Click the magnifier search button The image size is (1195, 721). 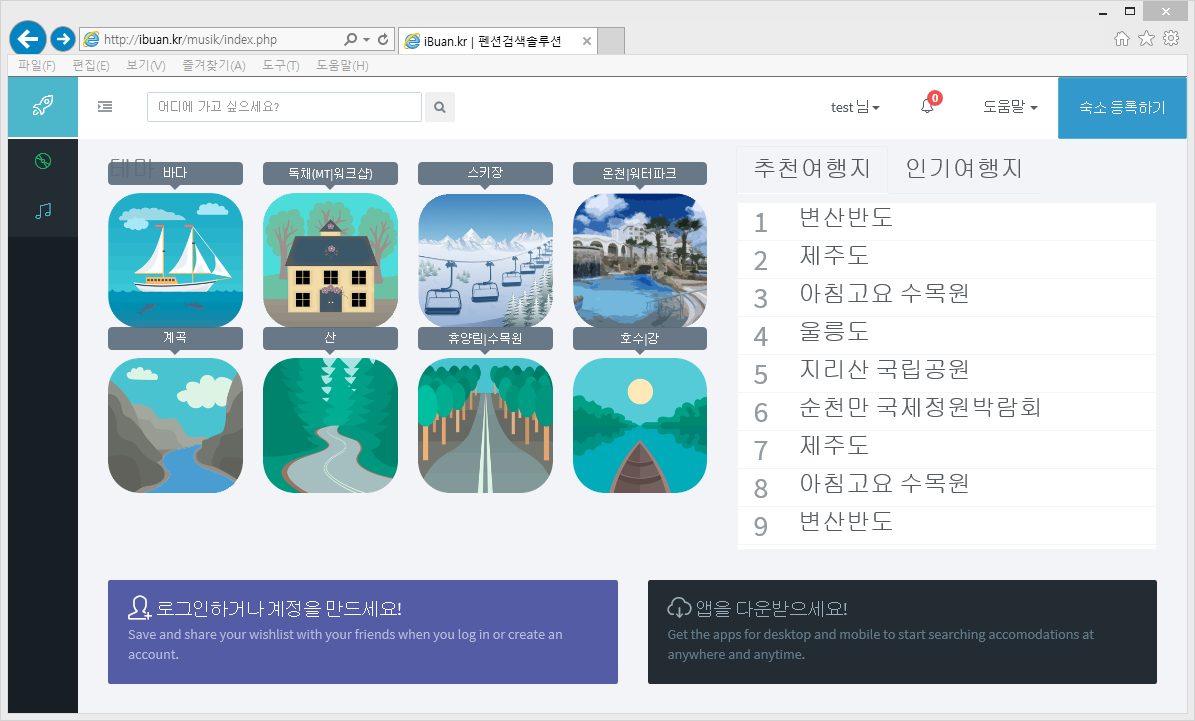pyautogui.click(x=440, y=107)
